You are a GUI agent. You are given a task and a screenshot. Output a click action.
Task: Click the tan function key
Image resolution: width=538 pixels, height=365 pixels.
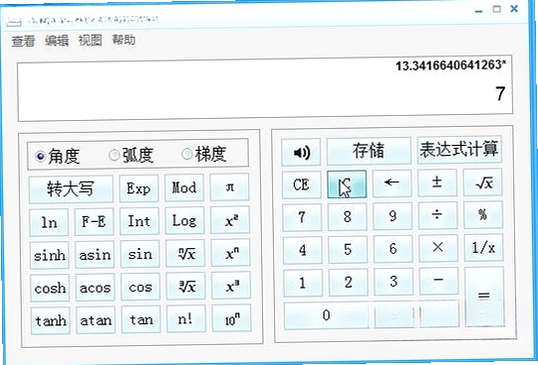pos(141,319)
